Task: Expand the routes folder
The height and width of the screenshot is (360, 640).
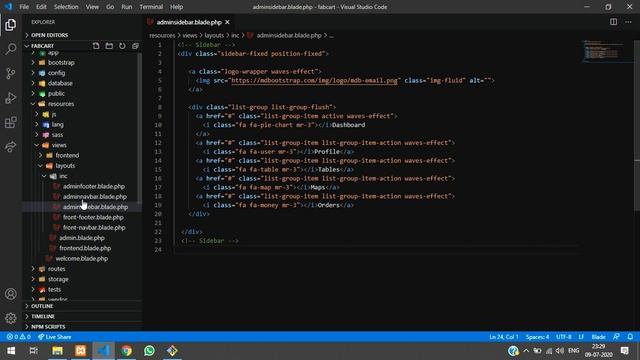Action: click(82, 269)
